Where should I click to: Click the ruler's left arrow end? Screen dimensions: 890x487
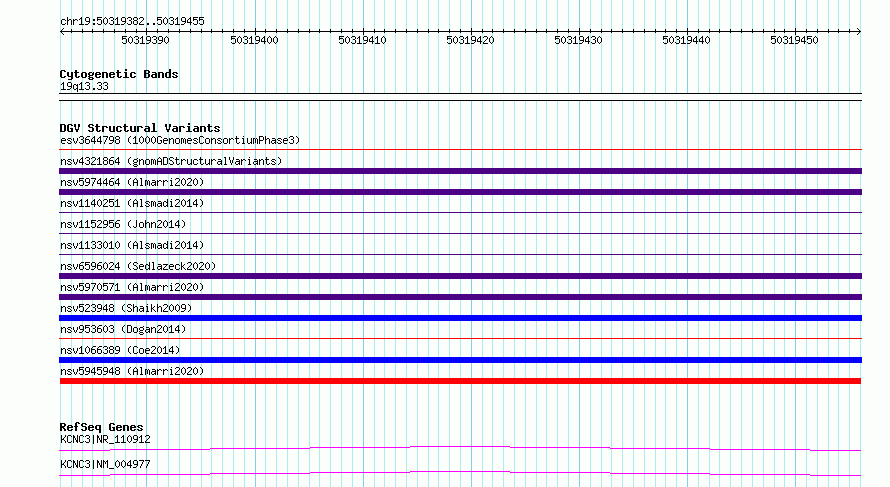[x=62, y=31]
